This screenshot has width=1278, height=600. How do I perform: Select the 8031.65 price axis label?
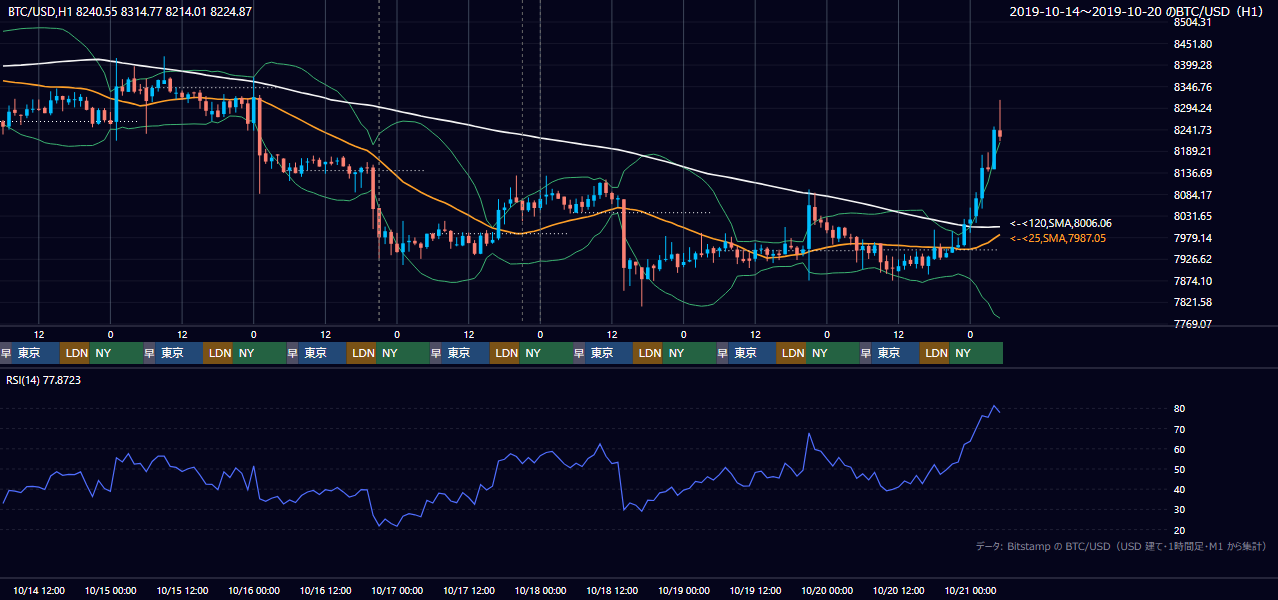click(1193, 216)
